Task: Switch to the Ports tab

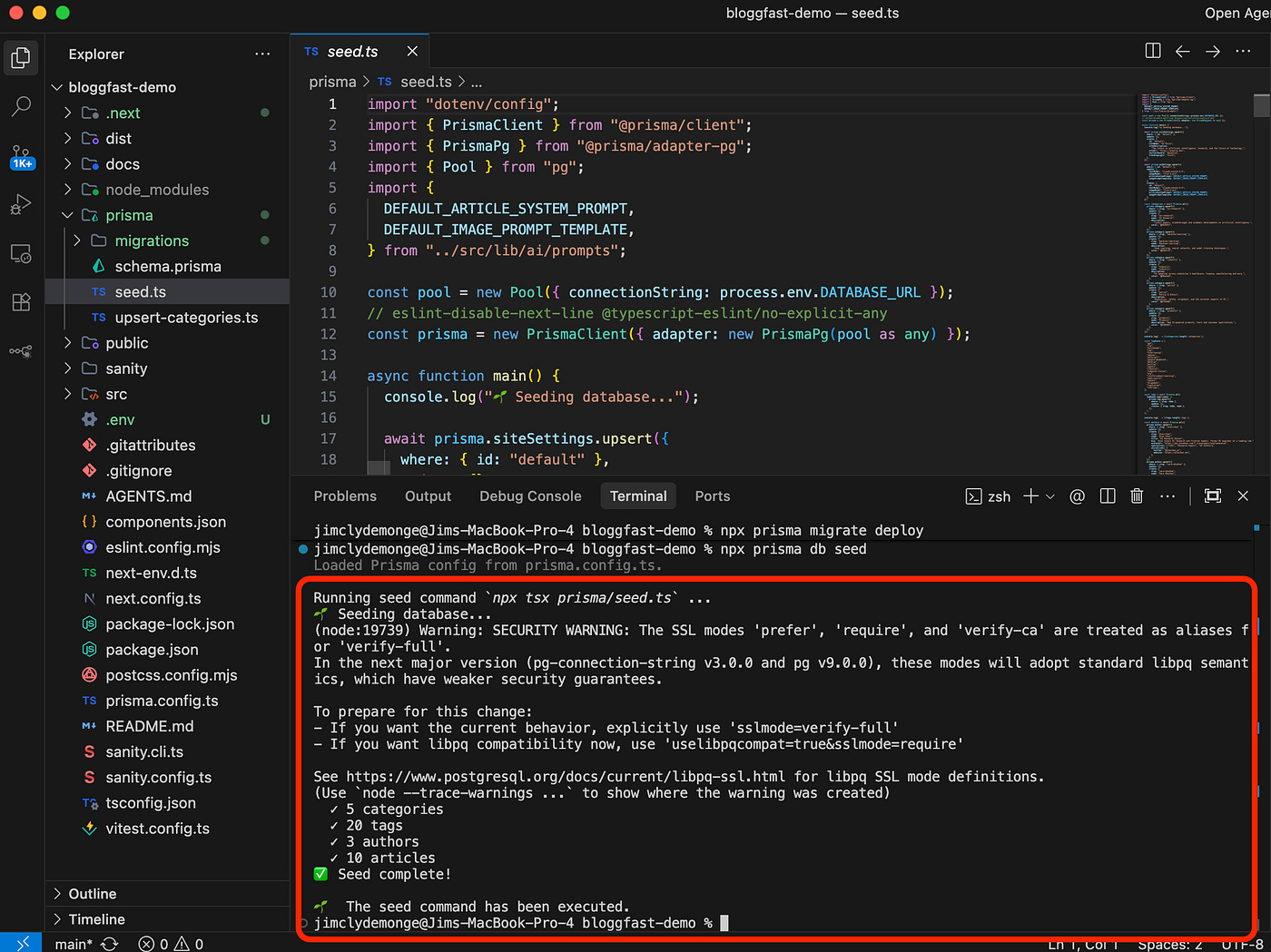Action: [713, 496]
